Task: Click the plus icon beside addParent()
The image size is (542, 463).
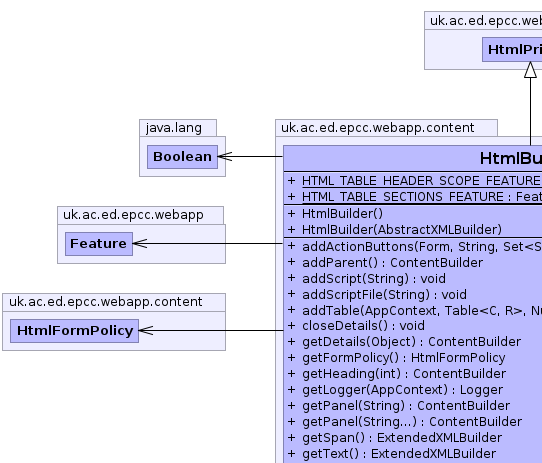Action: (291, 262)
